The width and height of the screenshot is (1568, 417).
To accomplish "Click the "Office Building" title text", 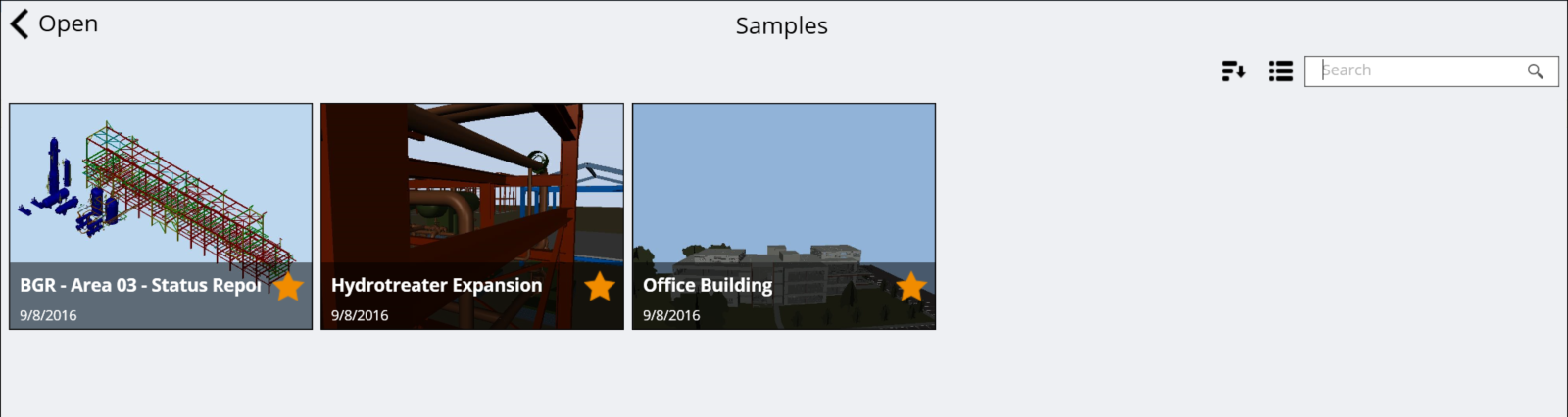I will coord(708,285).
